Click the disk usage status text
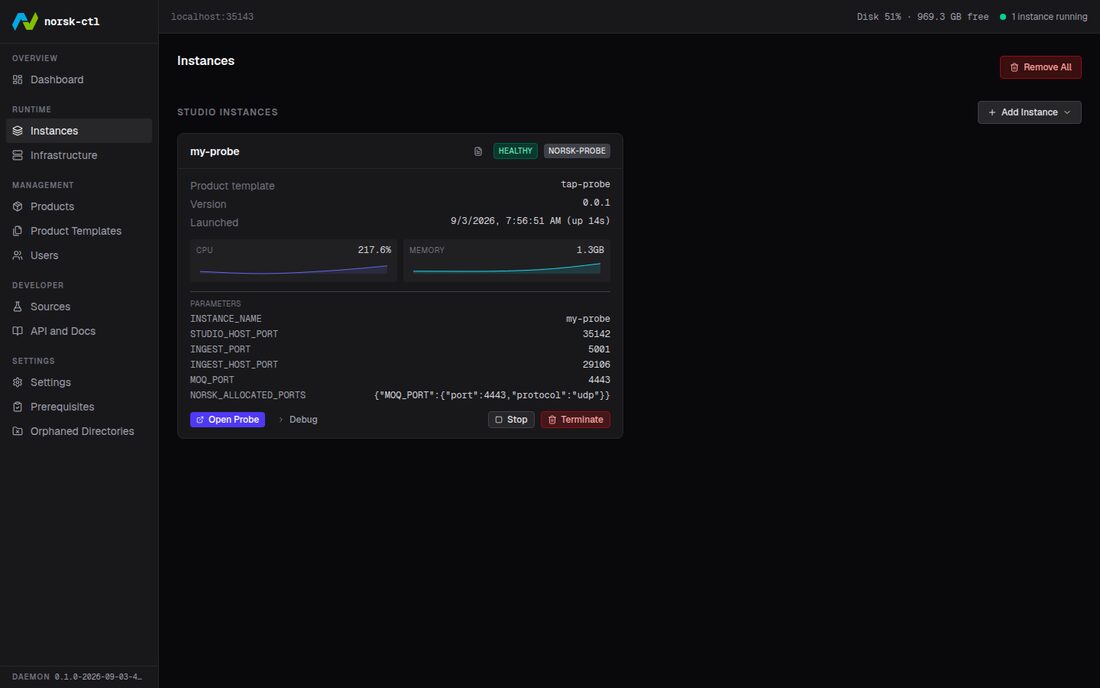This screenshot has height=688, width=1100. (923, 17)
